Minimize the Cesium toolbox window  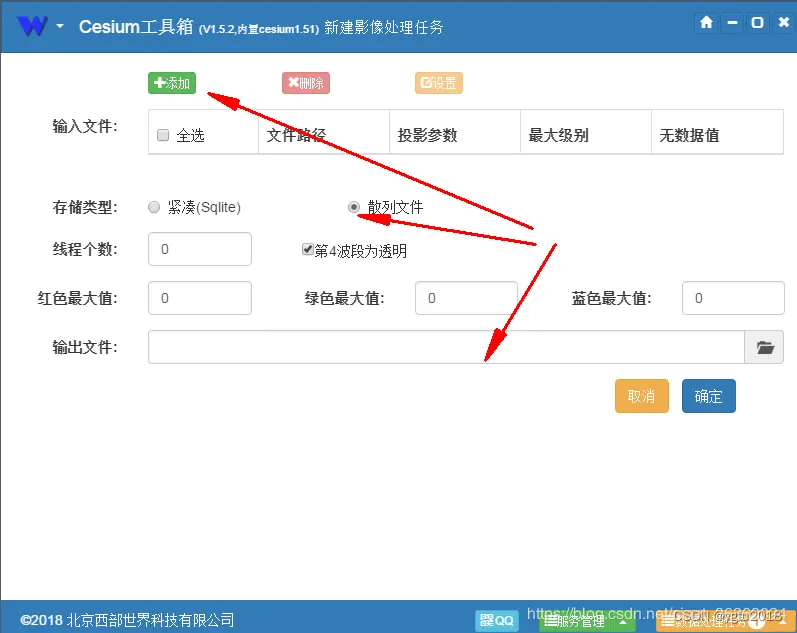(x=732, y=22)
